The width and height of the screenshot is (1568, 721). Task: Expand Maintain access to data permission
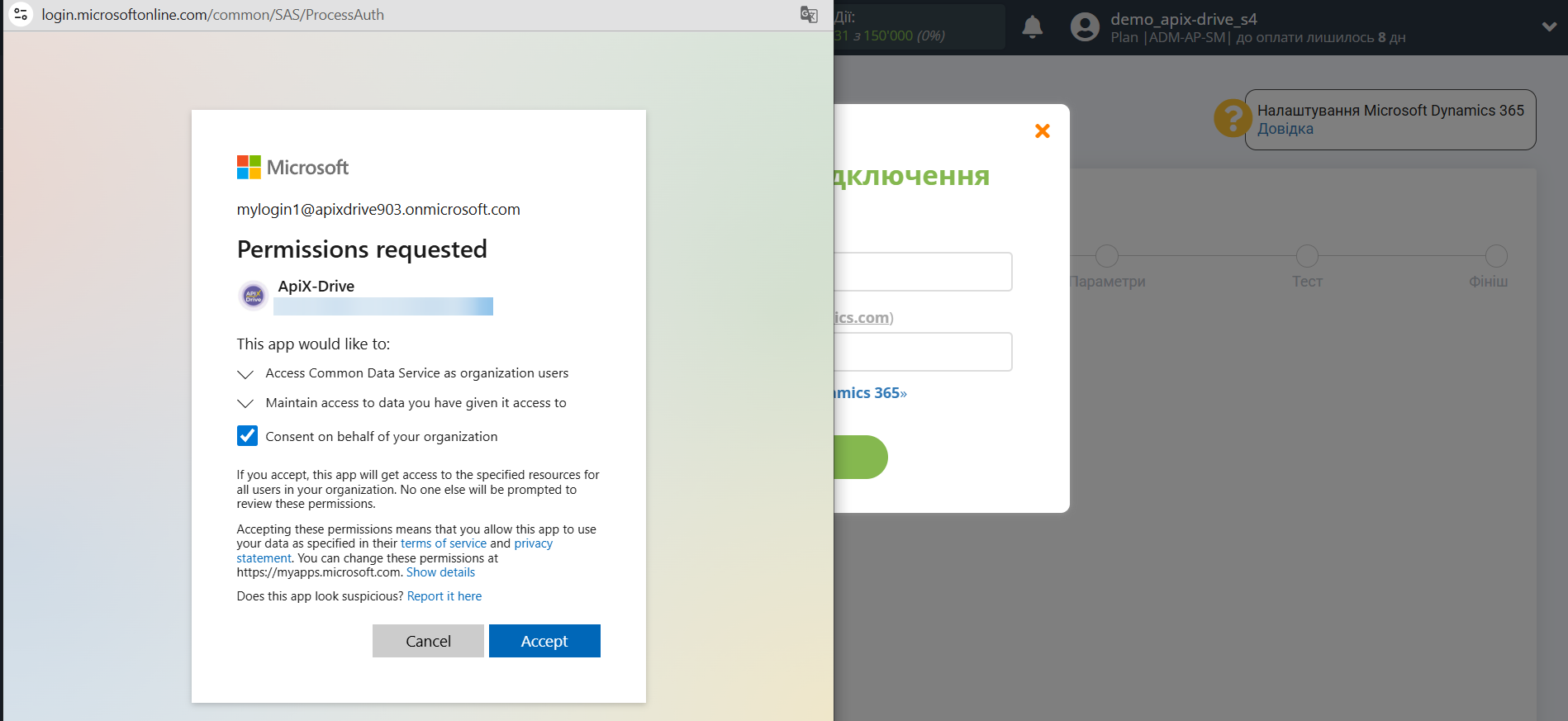click(245, 404)
